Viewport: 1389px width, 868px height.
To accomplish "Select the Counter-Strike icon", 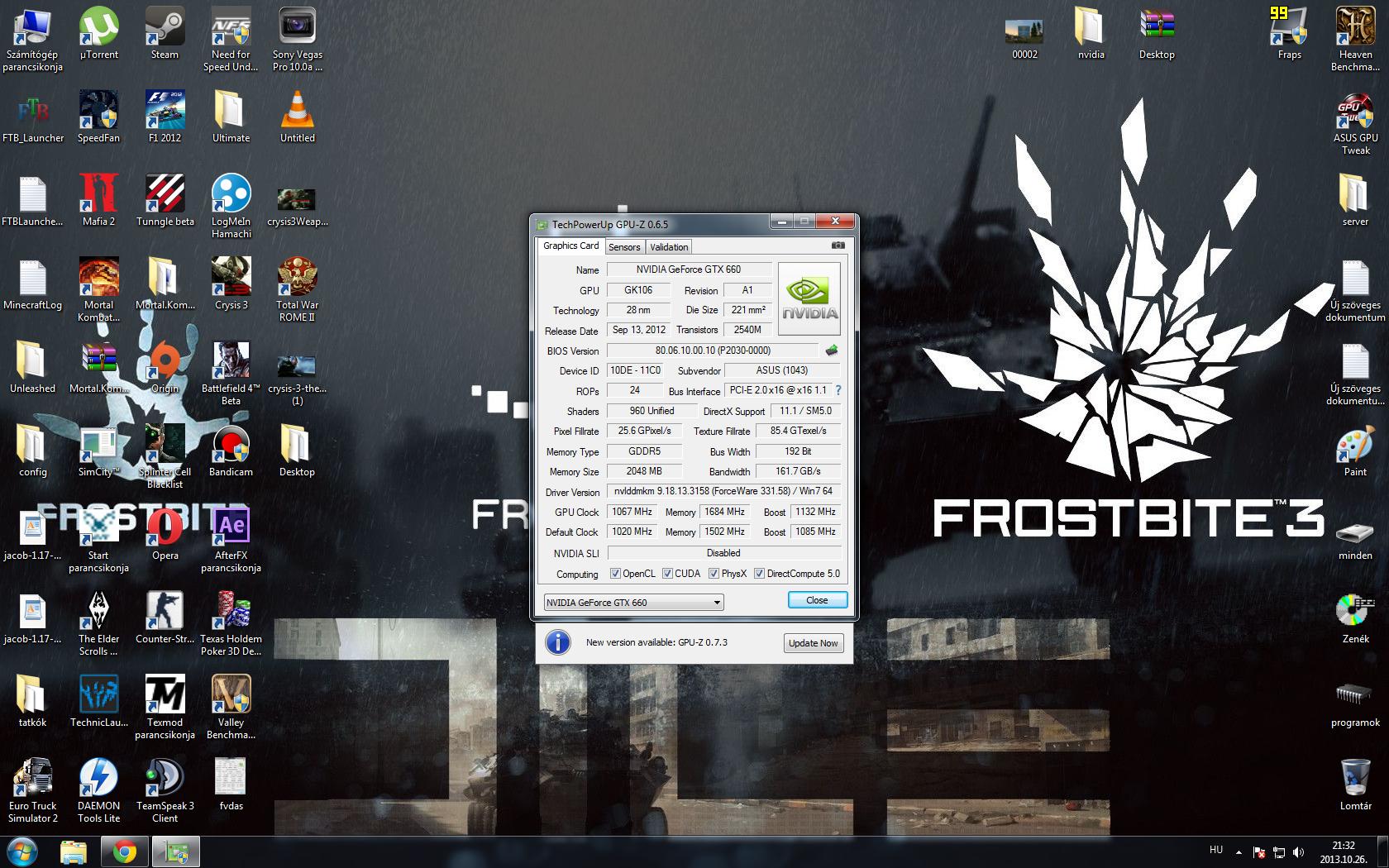I will point(165,618).
